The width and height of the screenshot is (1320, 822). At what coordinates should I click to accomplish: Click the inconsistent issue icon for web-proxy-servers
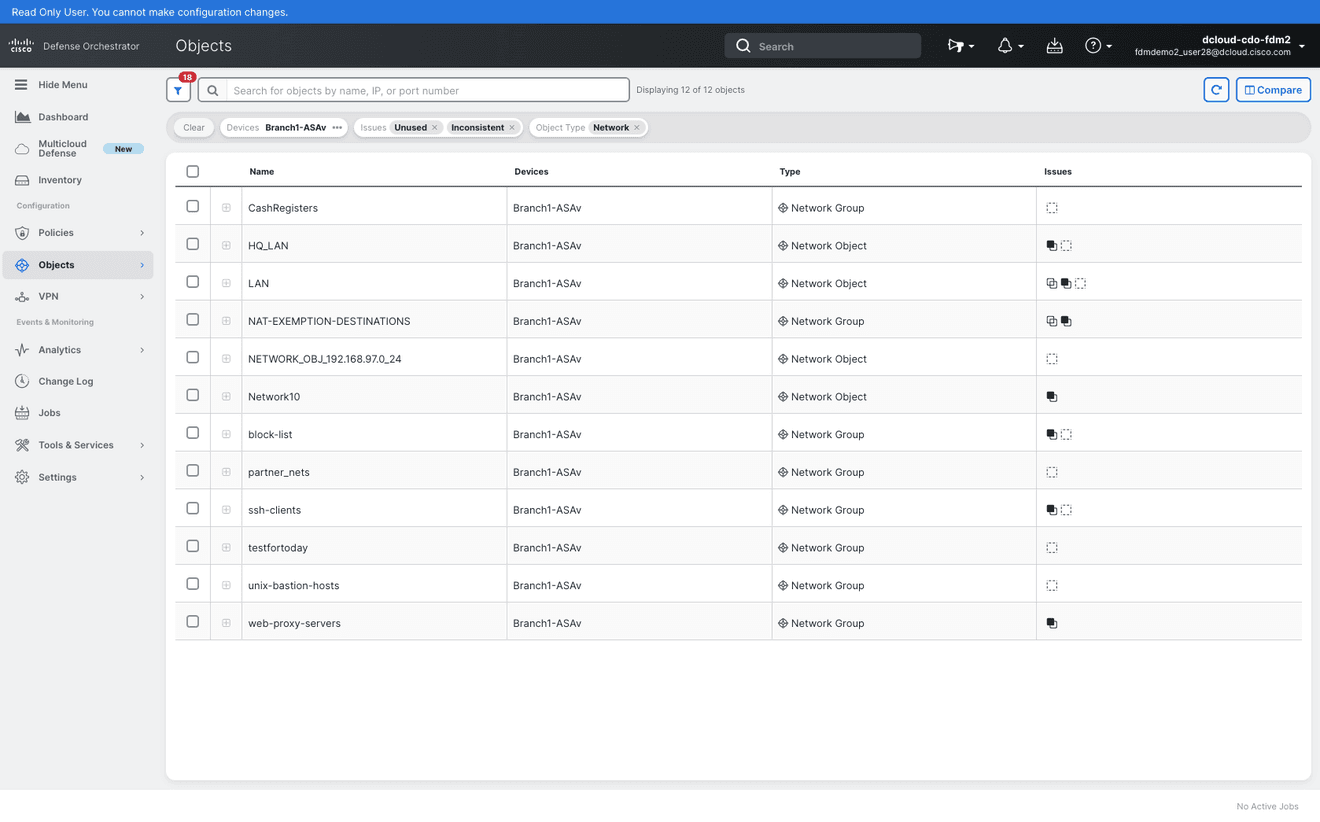tap(1052, 623)
